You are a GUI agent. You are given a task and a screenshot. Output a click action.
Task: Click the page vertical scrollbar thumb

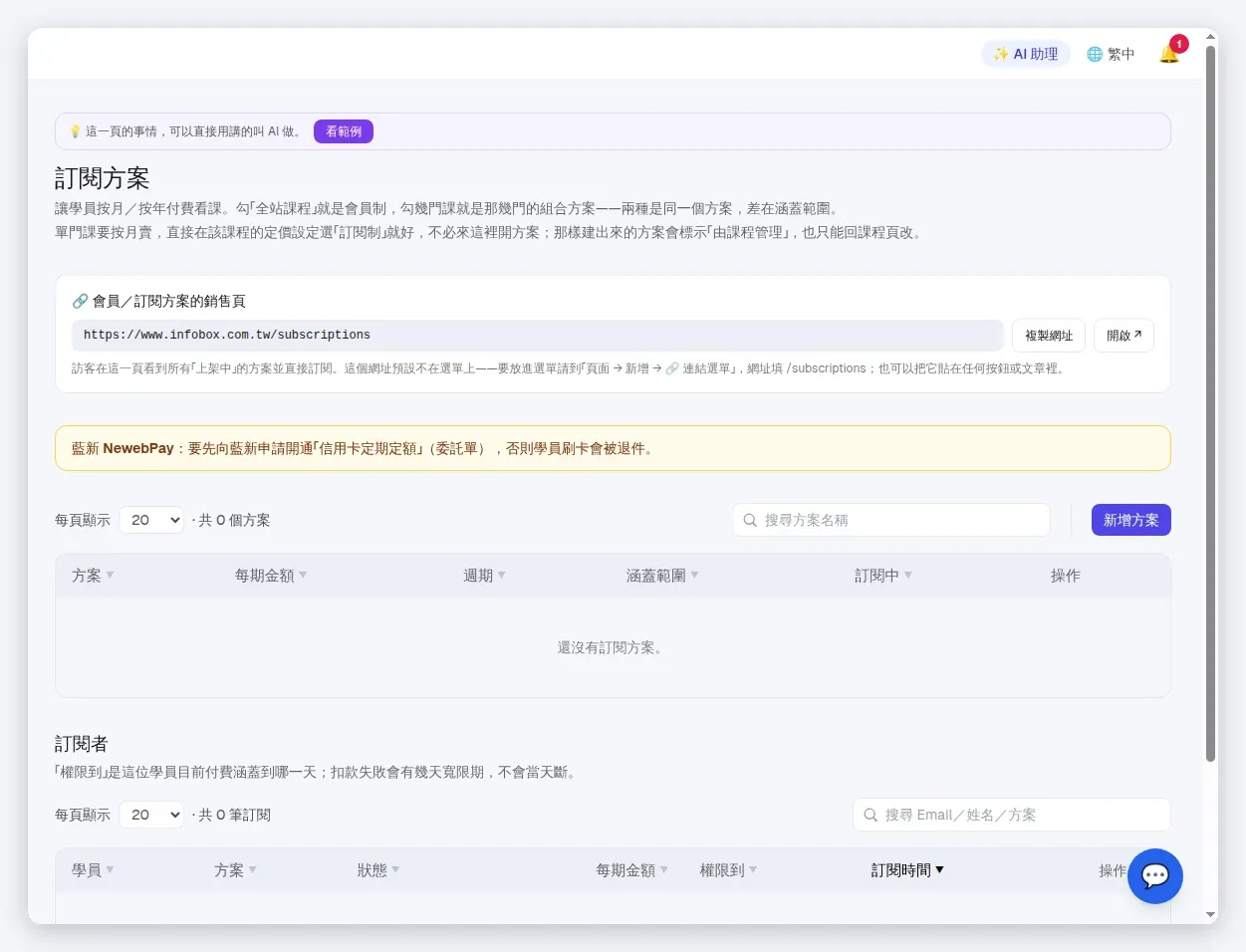pyautogui.click(x=1210, y=403)
